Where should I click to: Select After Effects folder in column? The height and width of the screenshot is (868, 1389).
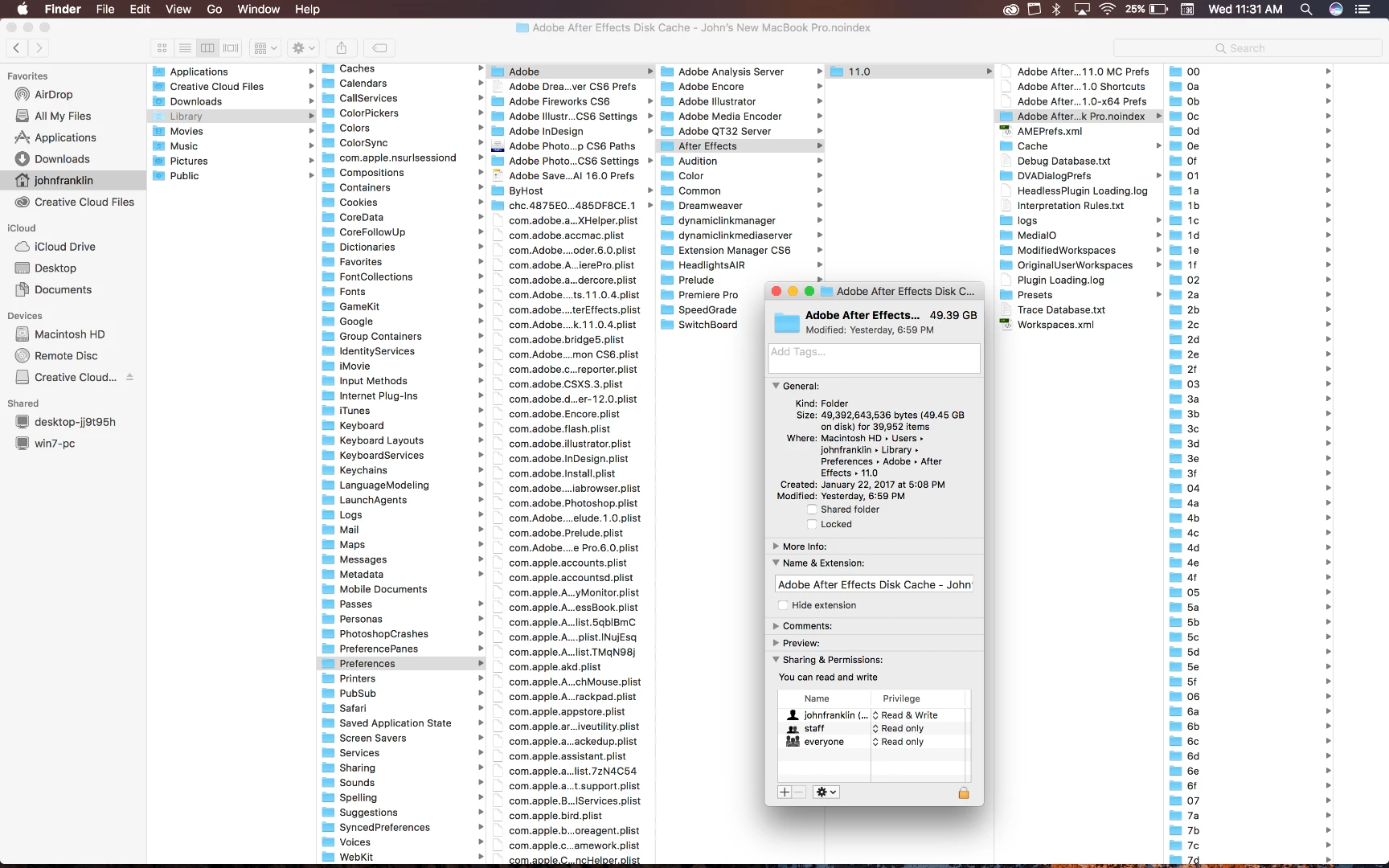pyautogui.click(x=741, y=146)
